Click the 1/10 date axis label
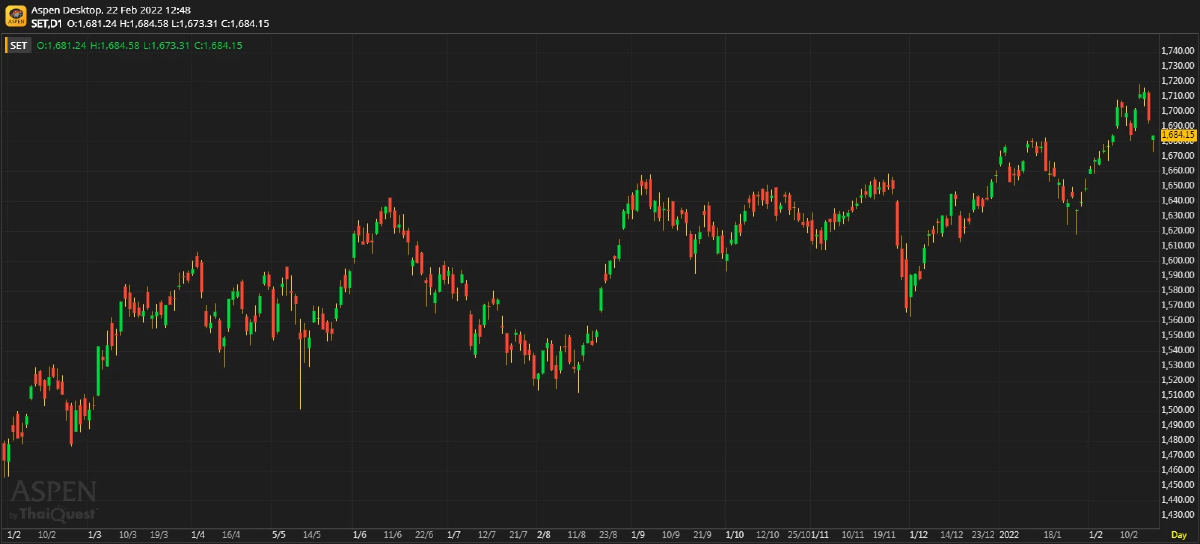 (734, 536)
